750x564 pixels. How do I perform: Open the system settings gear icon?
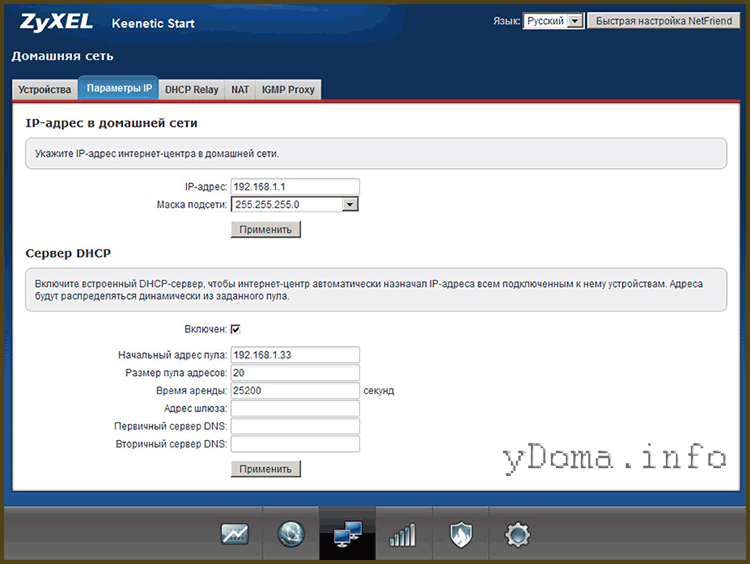click(517, 534)
